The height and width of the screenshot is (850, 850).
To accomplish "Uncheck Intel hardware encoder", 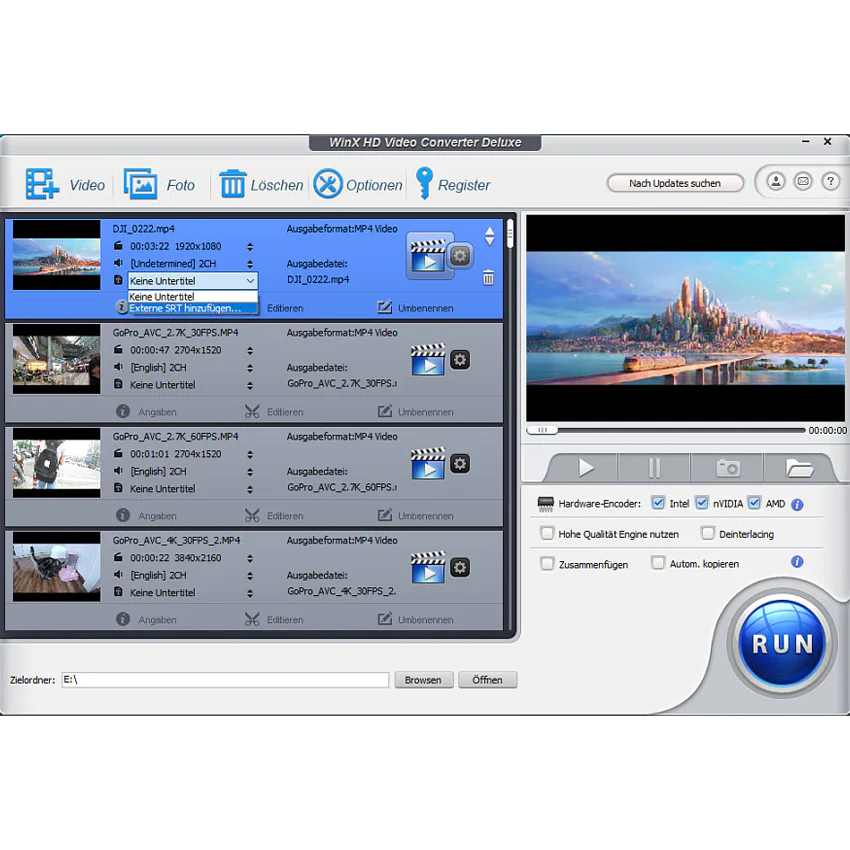I will click(x=658, y=503).
